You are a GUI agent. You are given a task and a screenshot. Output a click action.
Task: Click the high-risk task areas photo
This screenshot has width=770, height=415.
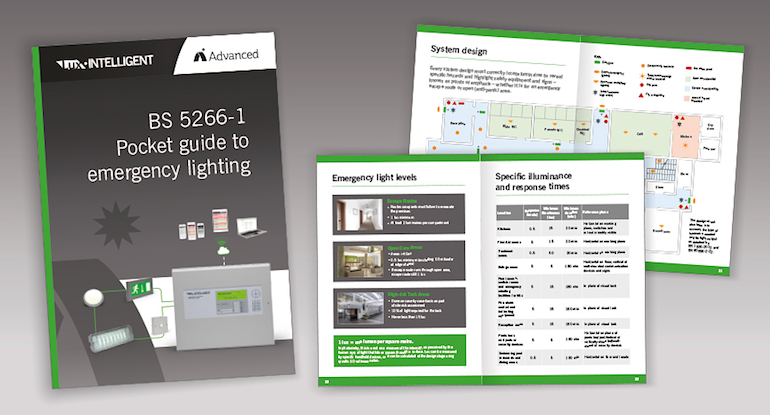point(360,308)
